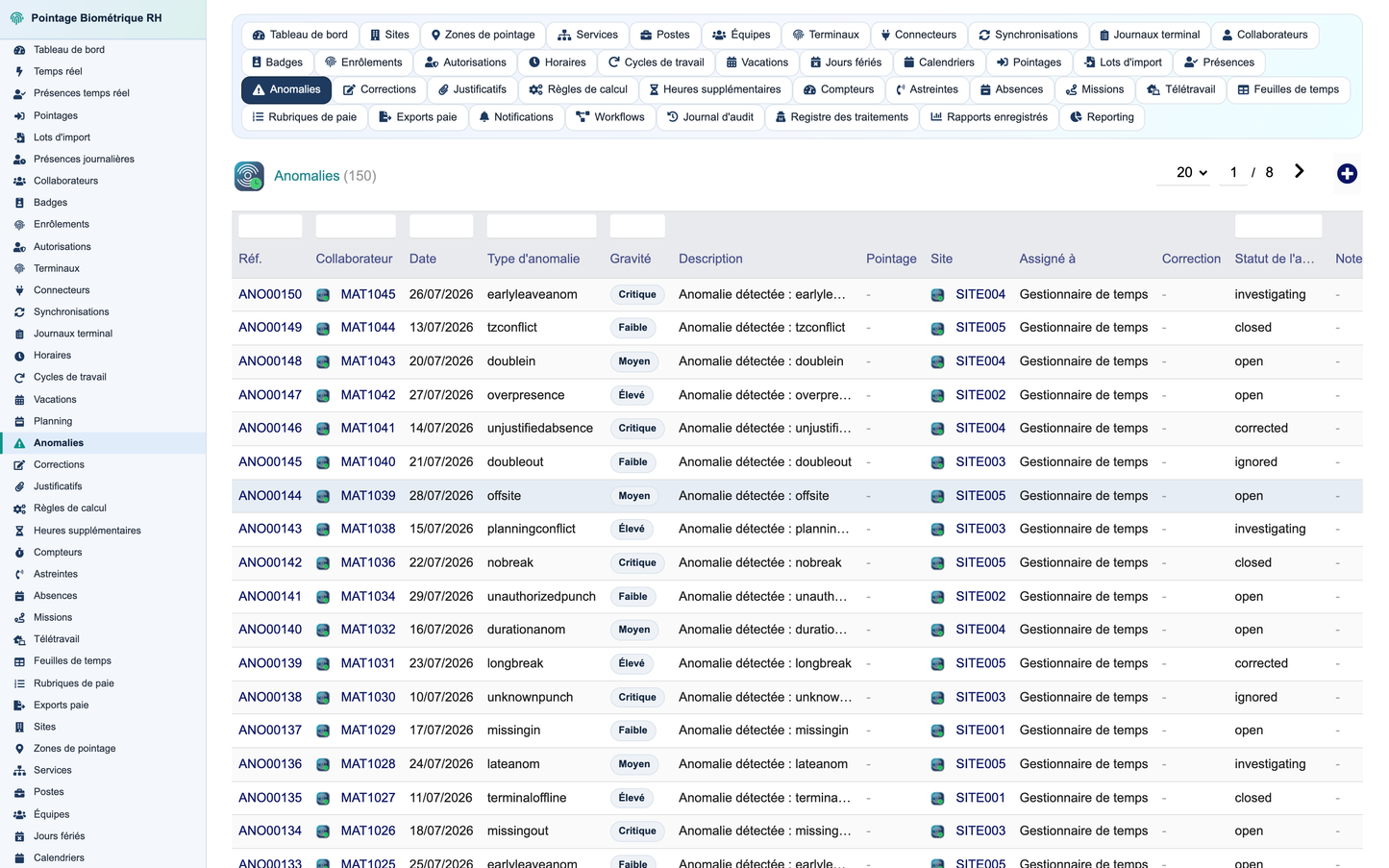Click the Exports paie sidebar icon

pos(19,706)
